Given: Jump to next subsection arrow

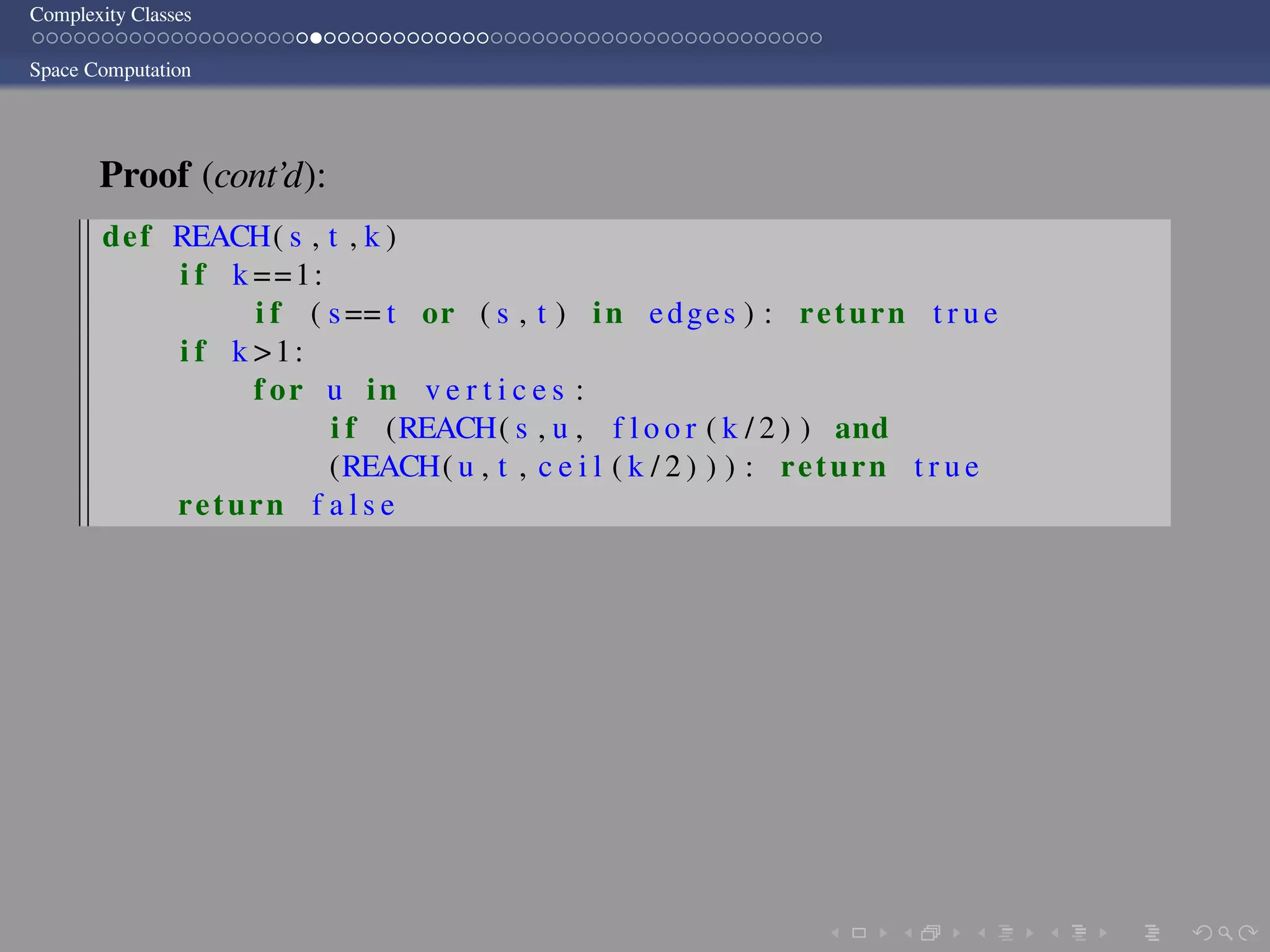Looking at the screenshot, I should (1029, 932).
